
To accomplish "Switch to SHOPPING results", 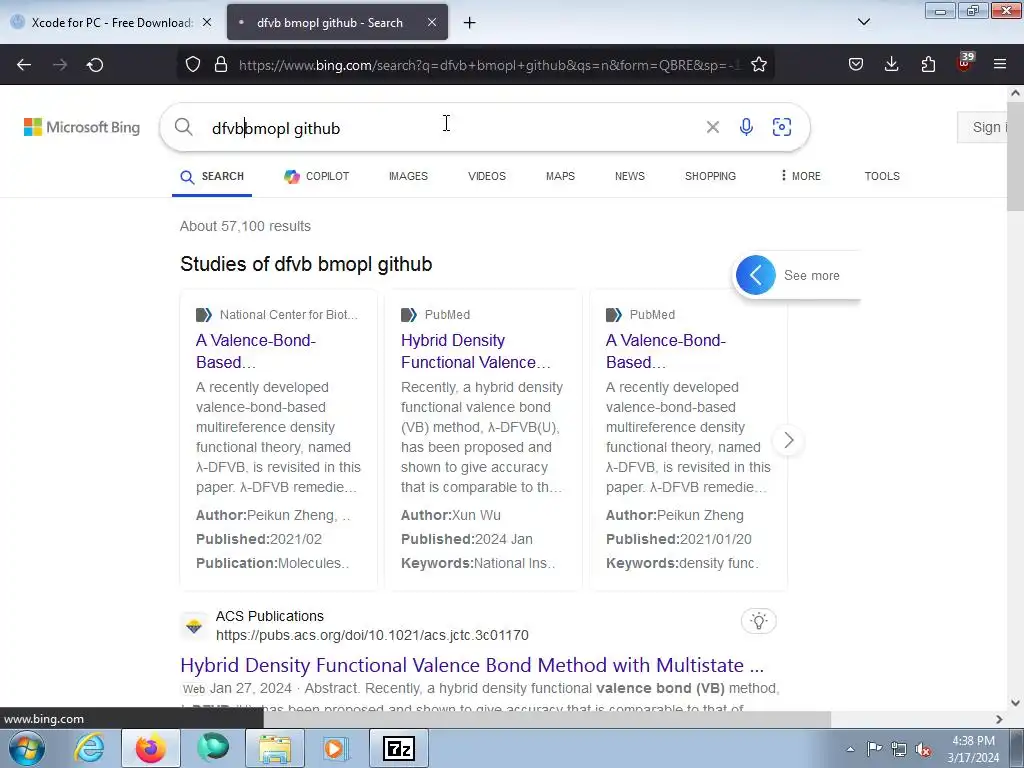I will pyautogui.click(x=711, y=176).
